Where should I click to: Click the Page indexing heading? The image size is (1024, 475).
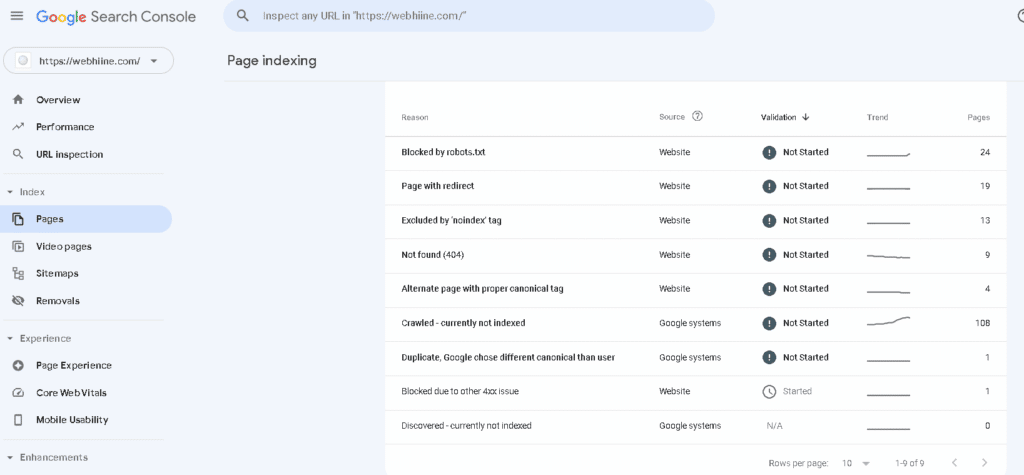tap(272, 61)
